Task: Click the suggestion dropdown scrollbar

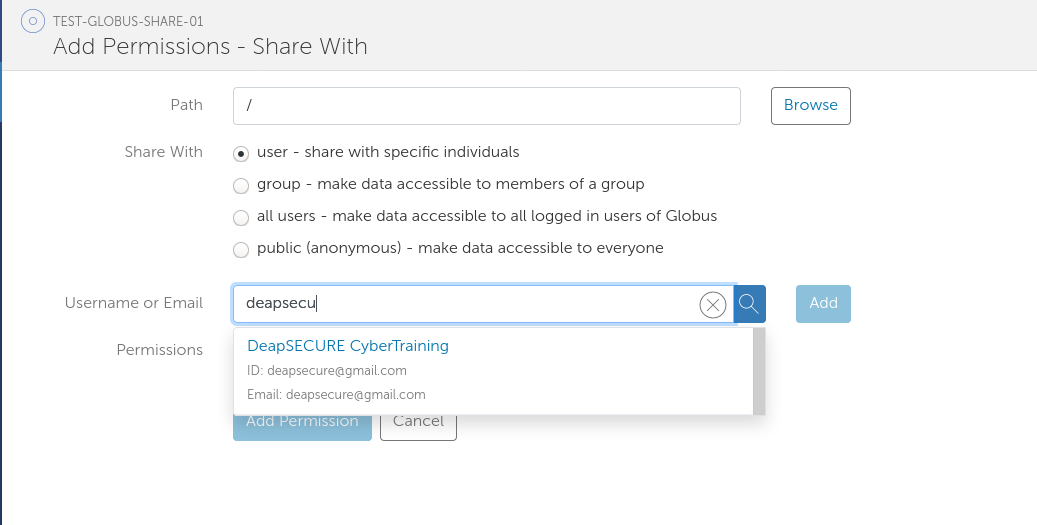Action: pos(759,371)
